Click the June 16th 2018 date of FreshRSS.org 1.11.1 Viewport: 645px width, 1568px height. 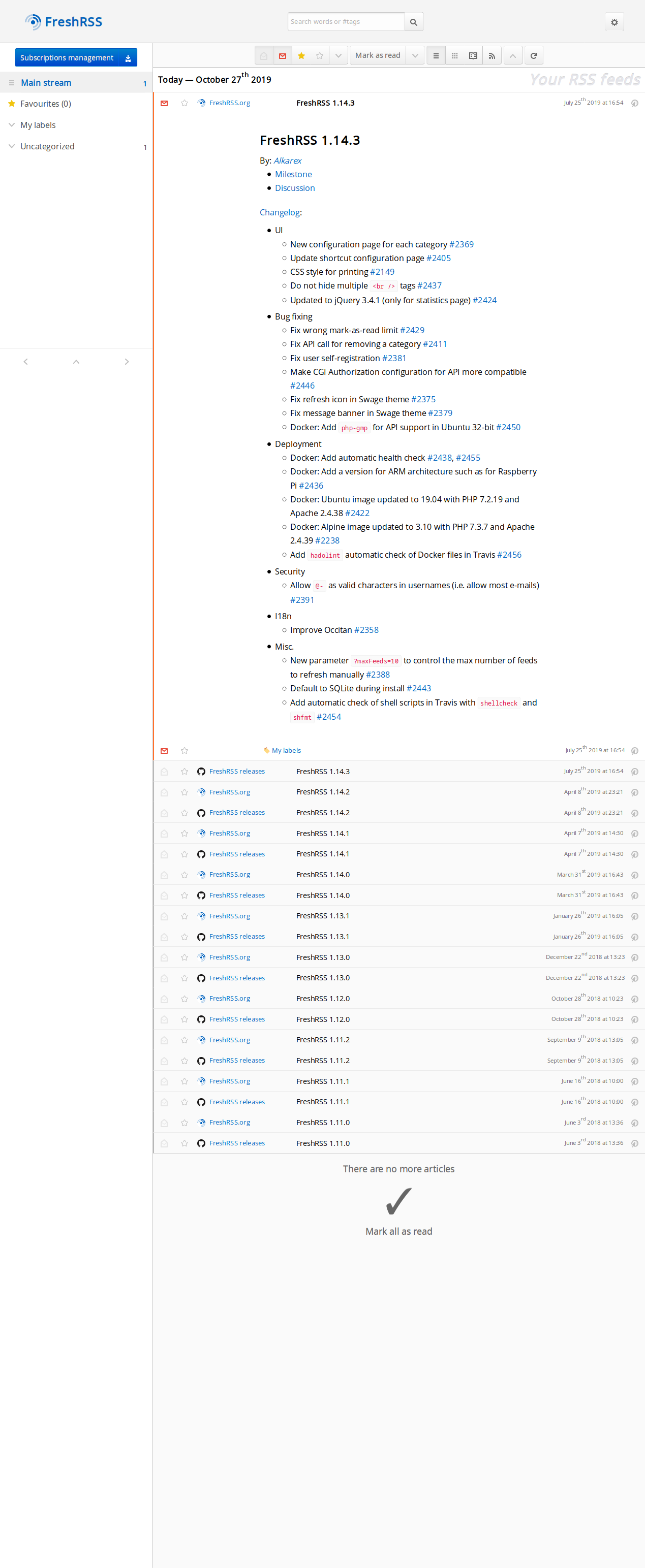pos(592,1081)
